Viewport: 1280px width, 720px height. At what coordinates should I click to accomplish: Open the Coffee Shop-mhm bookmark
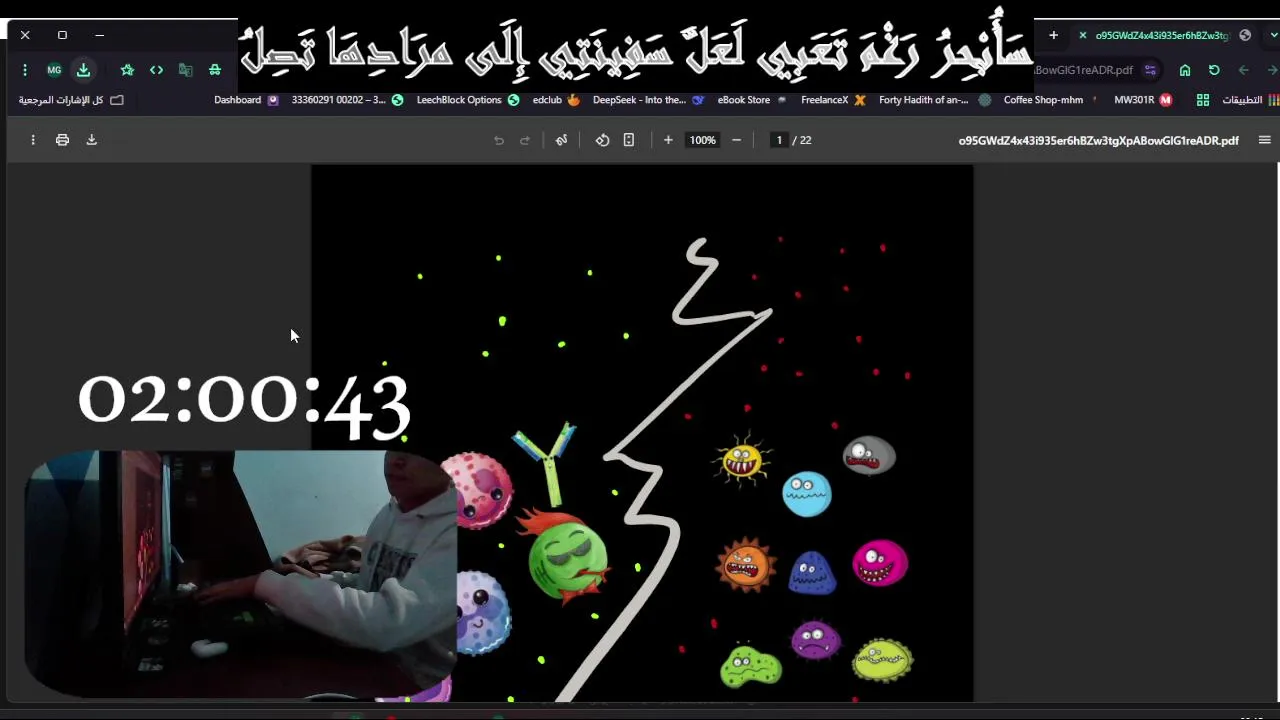[x=1050, y=100]
